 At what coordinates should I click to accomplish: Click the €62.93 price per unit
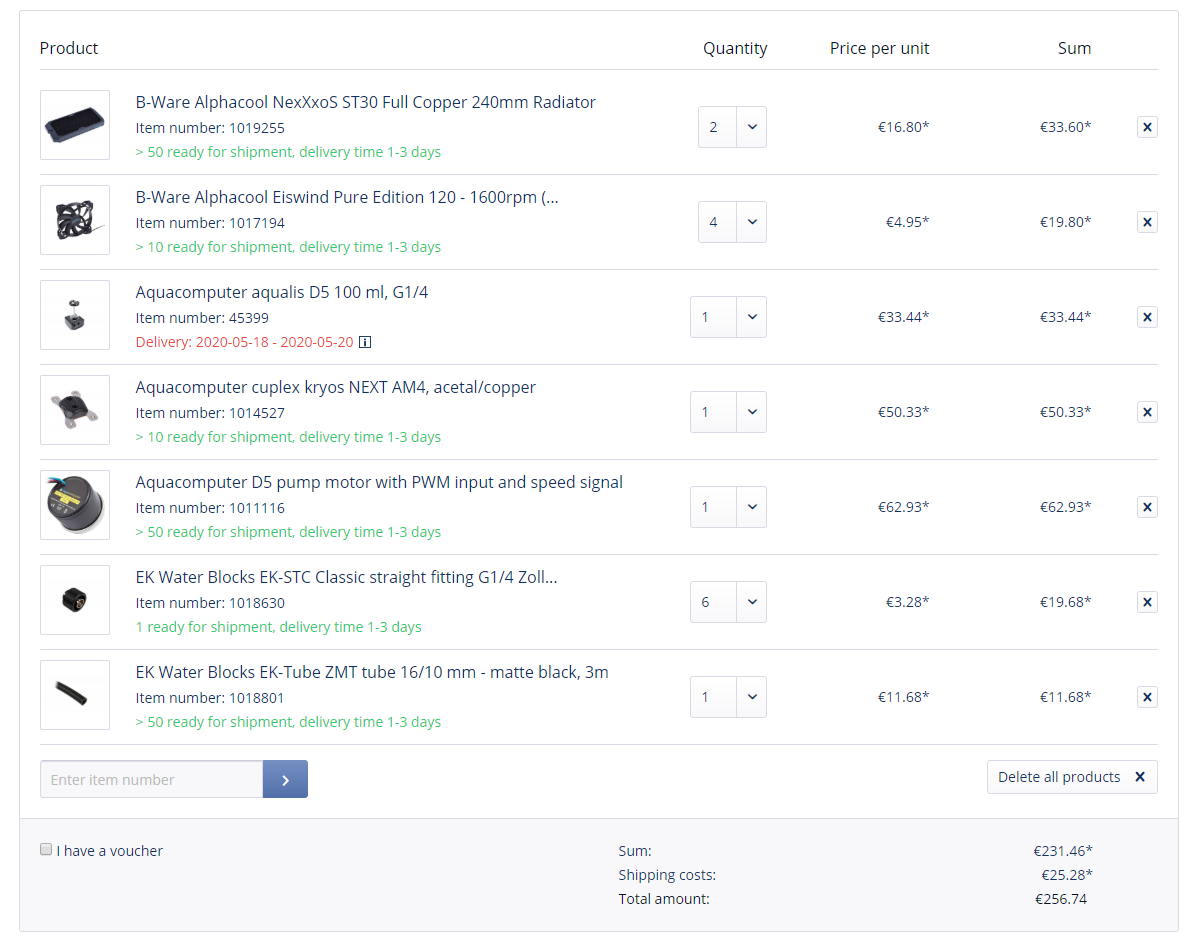click(903, 507)
